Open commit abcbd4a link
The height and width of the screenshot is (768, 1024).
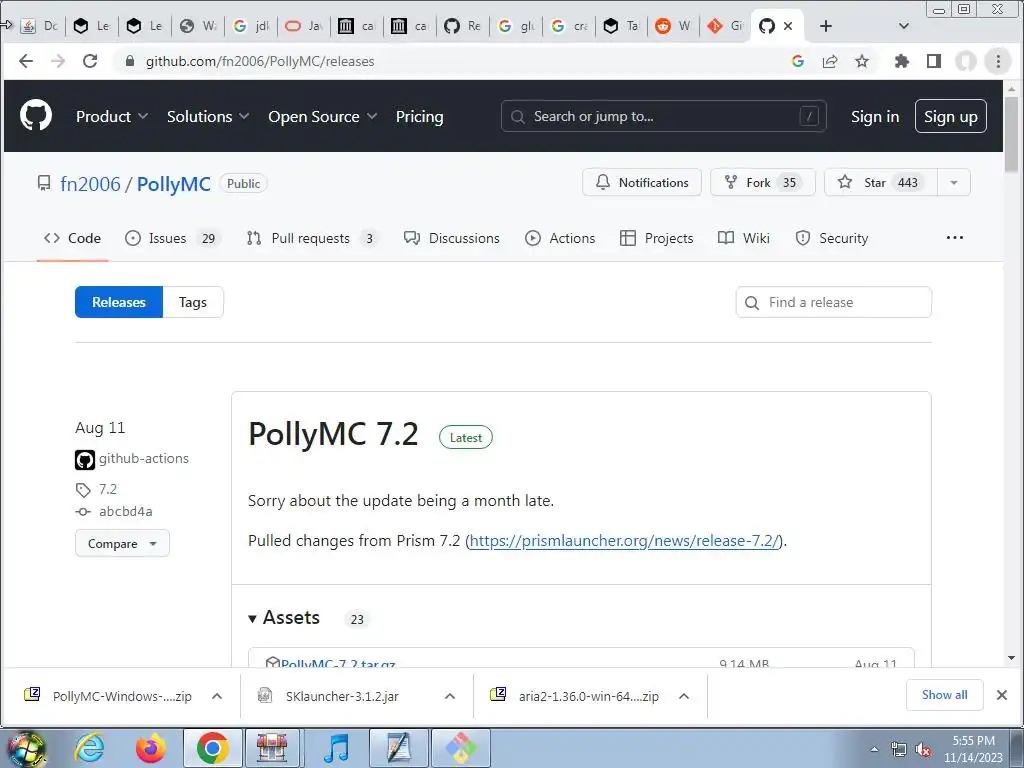125,511
